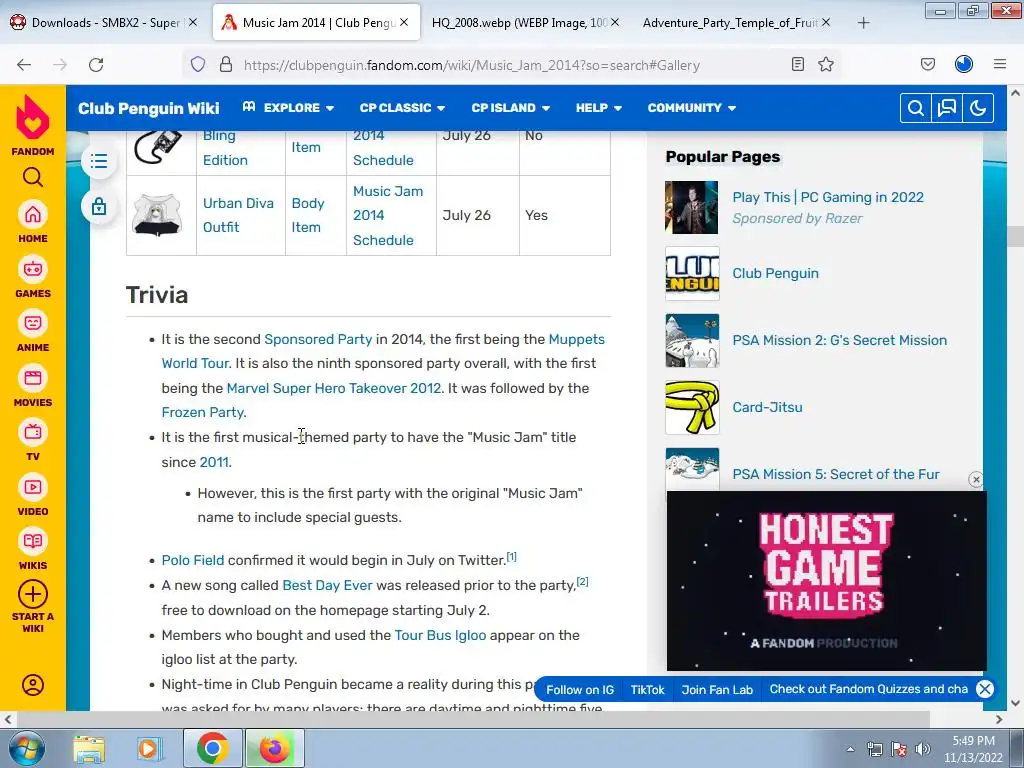Open Fandom sidebar search icon
The image size is (1024, 768).
click(33, 177)
